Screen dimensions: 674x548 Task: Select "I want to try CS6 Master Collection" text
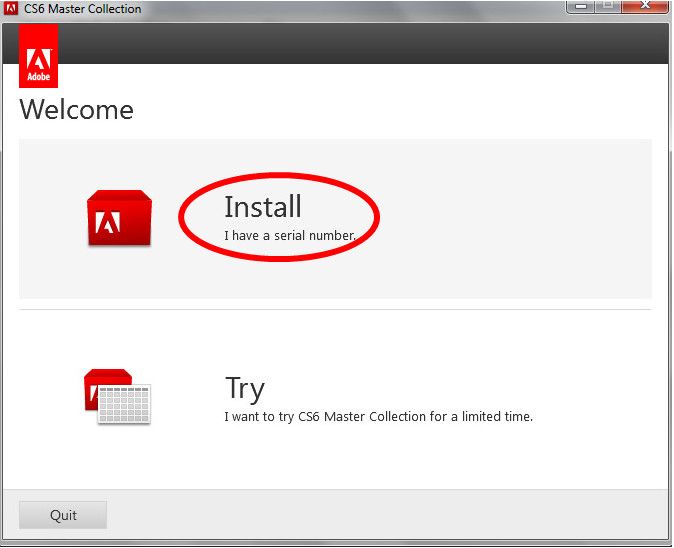point(325,416)
